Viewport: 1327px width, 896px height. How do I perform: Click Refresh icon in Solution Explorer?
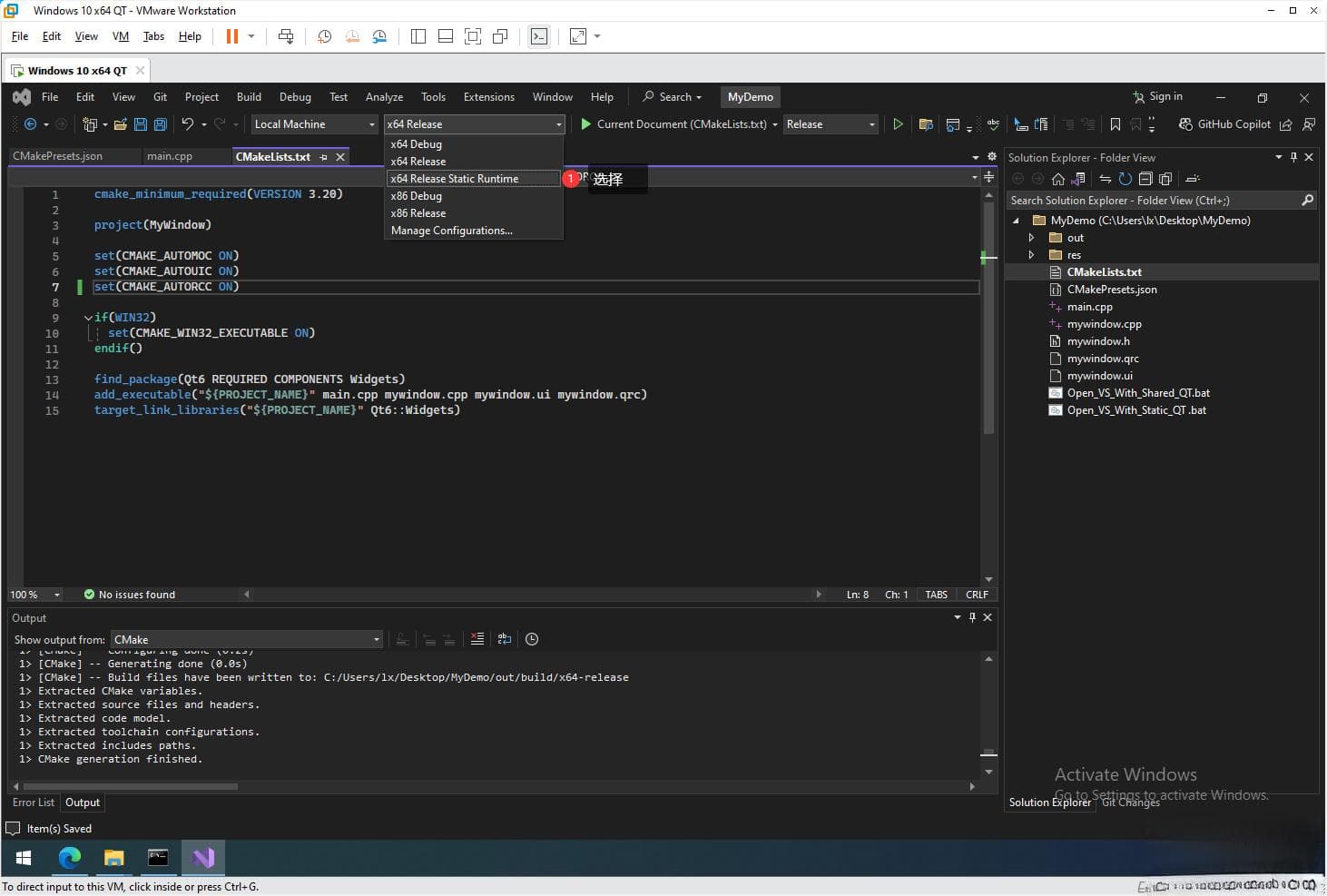point(1125,179)
